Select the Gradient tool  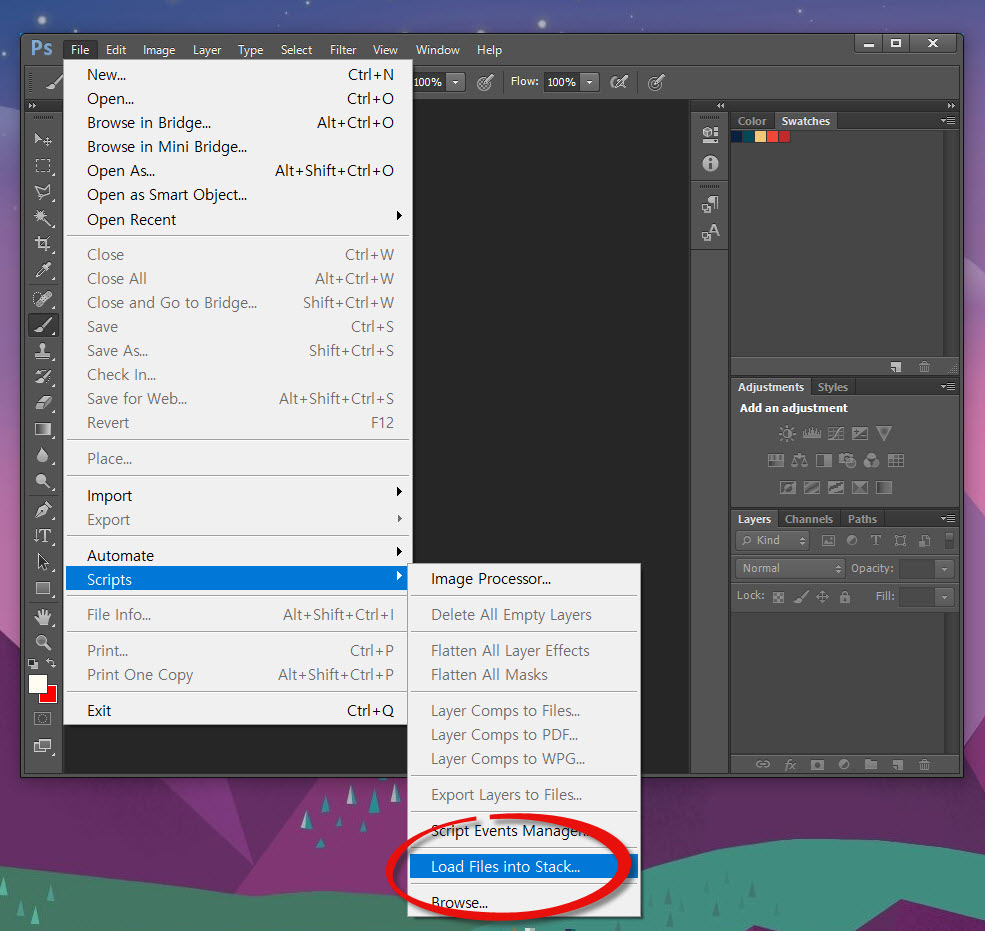coord(43,429)
